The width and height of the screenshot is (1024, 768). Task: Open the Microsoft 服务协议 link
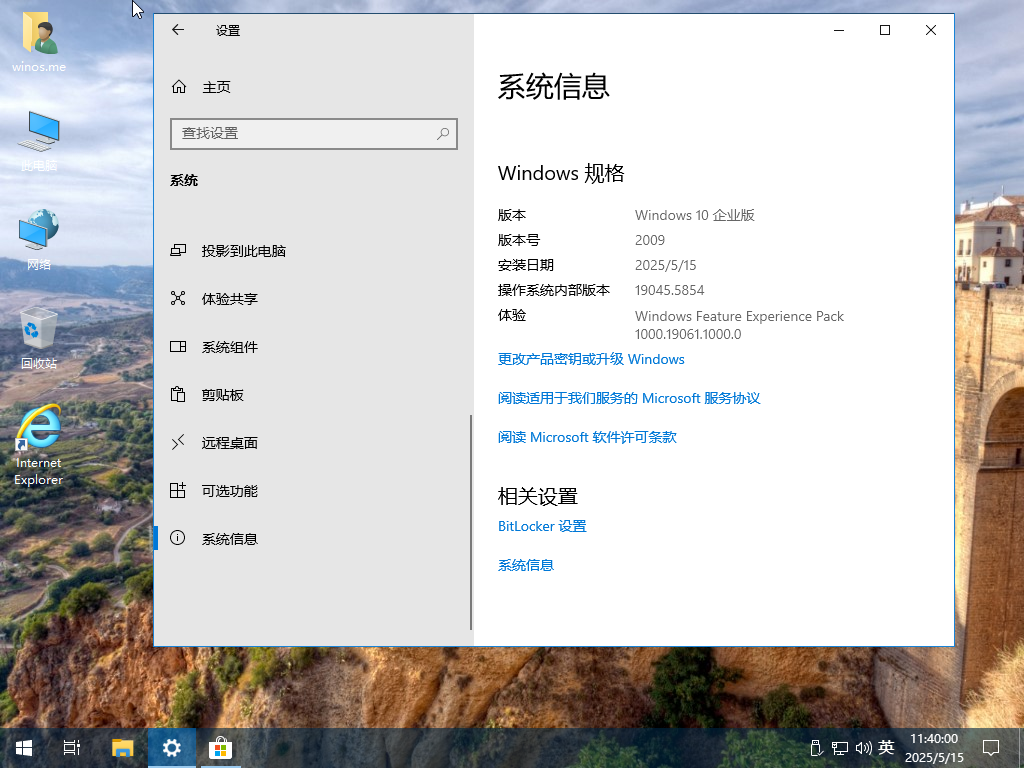tap(629, 398)
